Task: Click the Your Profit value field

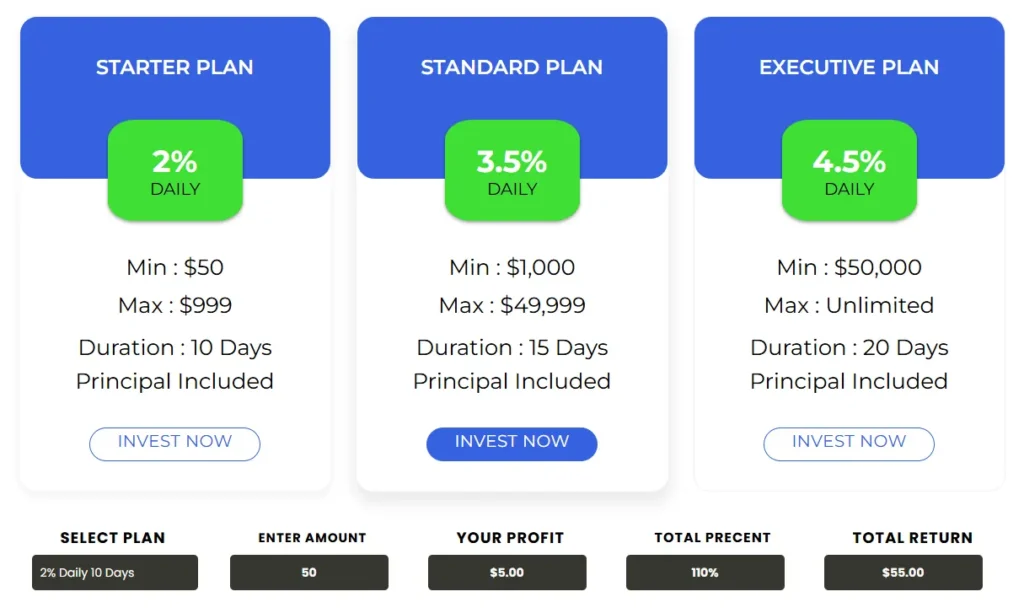Action: pos(507,573)
